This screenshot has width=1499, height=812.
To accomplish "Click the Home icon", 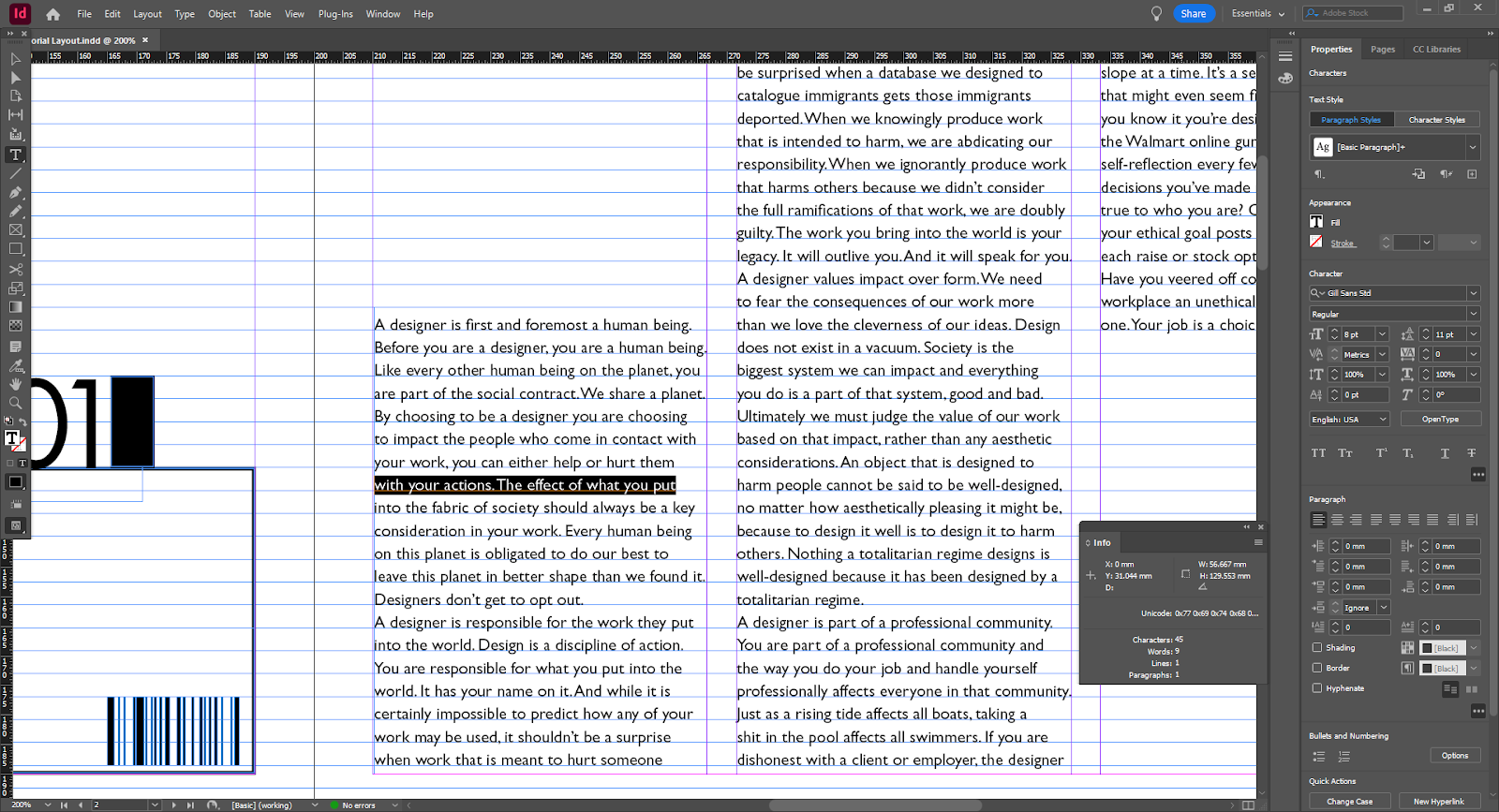I will (52, 14).
